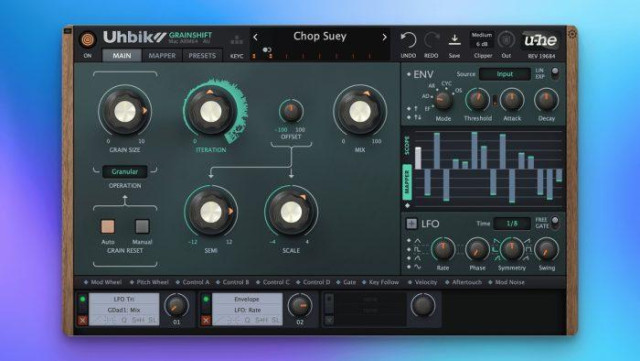This screenshot has width=640, height=361.
Task: Click the SCALE knob
Action: coord(291,212)
